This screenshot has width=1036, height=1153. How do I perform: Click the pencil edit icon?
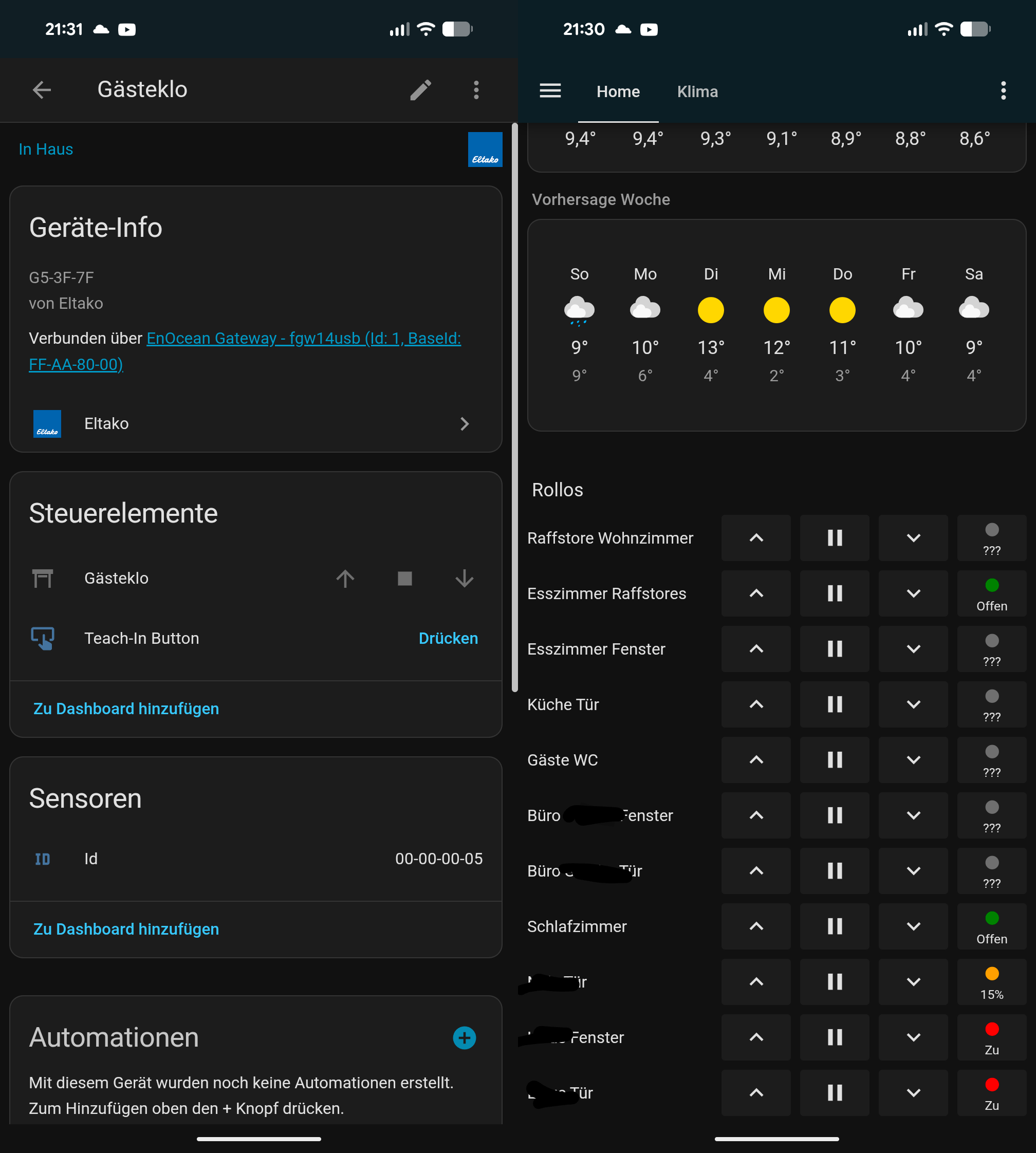tap(421, 90)
